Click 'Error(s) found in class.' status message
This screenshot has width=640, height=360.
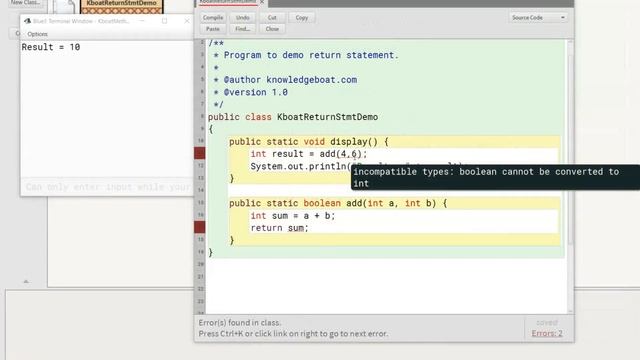[x=240, y=322]
